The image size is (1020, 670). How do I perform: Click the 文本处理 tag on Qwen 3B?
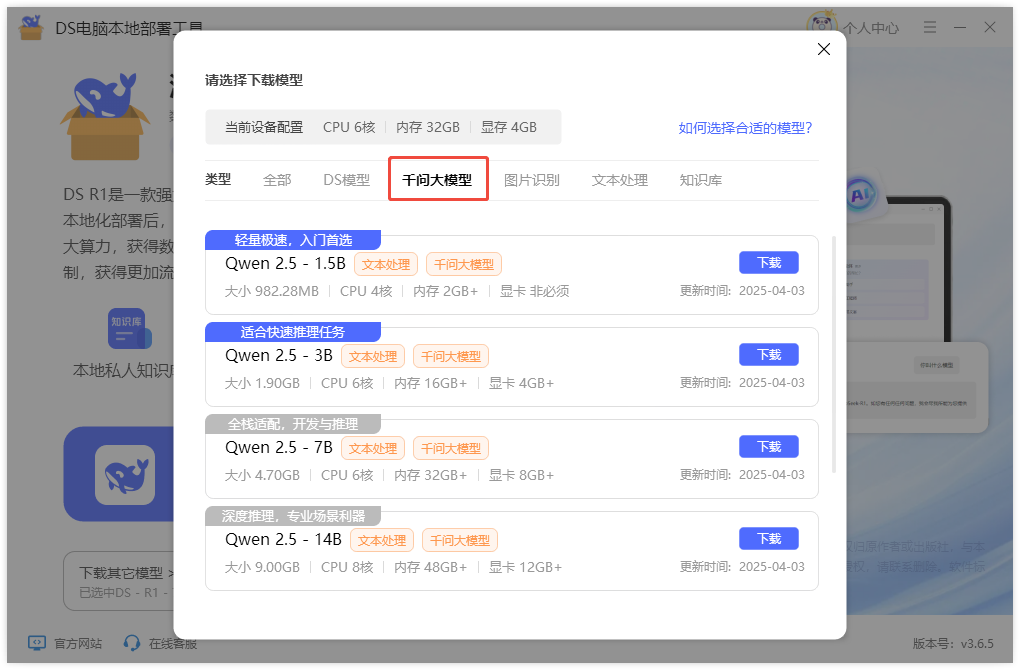click(x=373, y=356)
